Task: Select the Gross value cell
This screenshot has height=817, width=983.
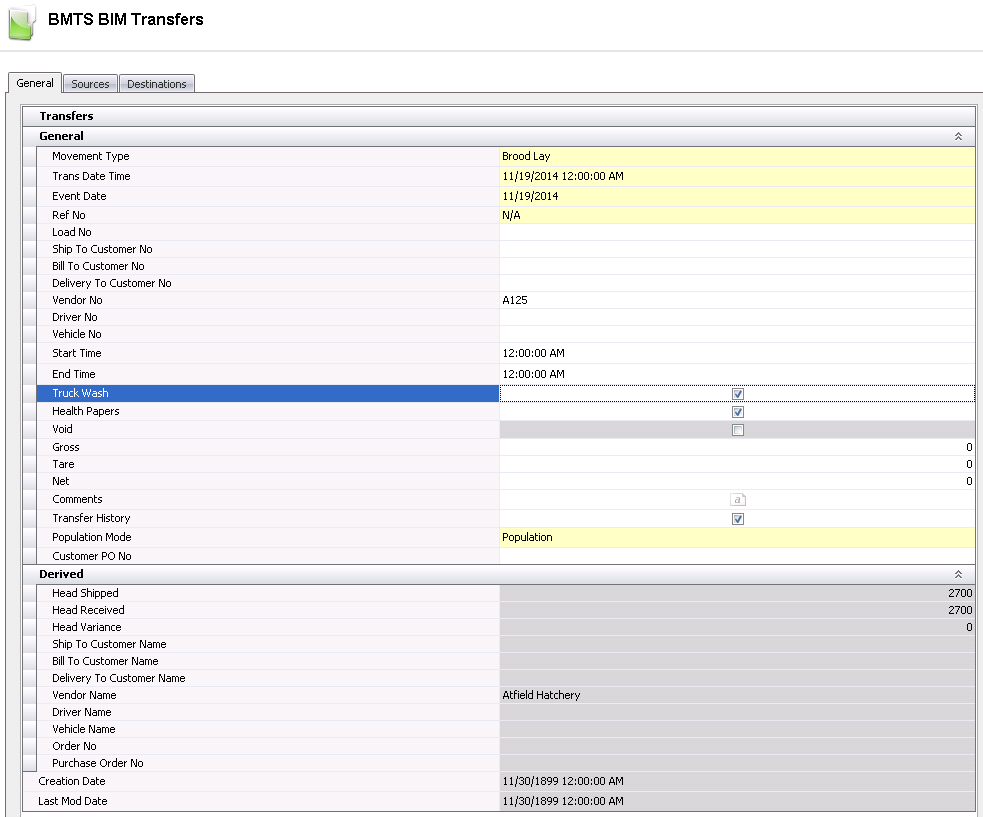Action: (x=736, y=448)
